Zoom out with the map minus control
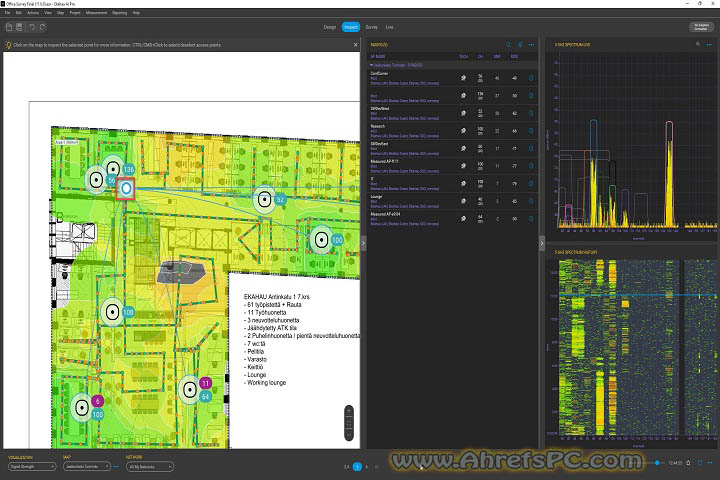This screenshot has height=480, width=720. 349,435
